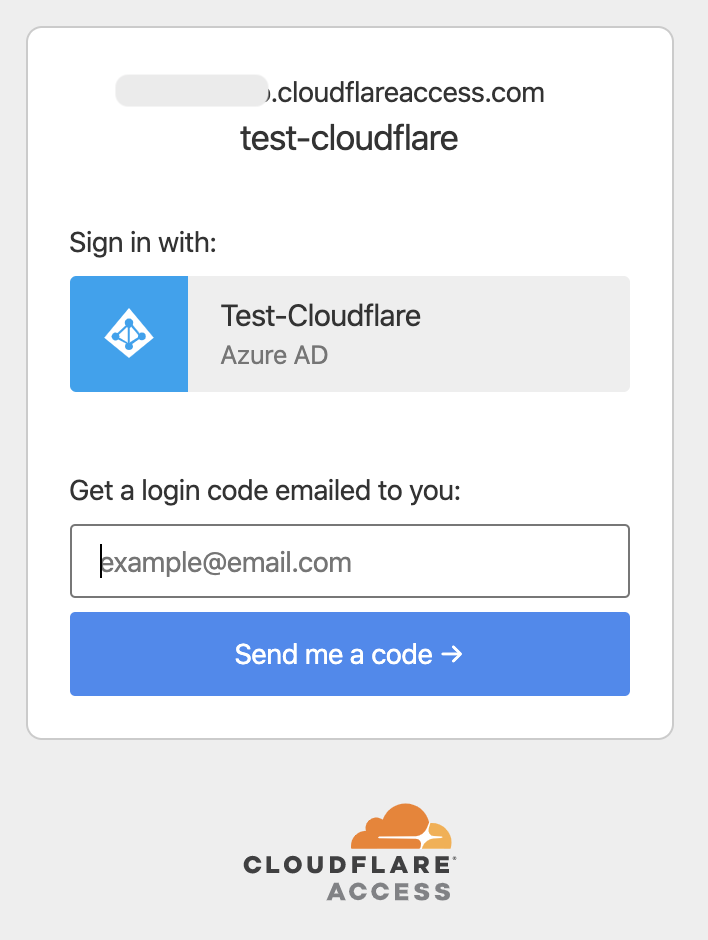Click blank space between sign-in and email sections
Viewport: 708px width, 940px height.
349,432
